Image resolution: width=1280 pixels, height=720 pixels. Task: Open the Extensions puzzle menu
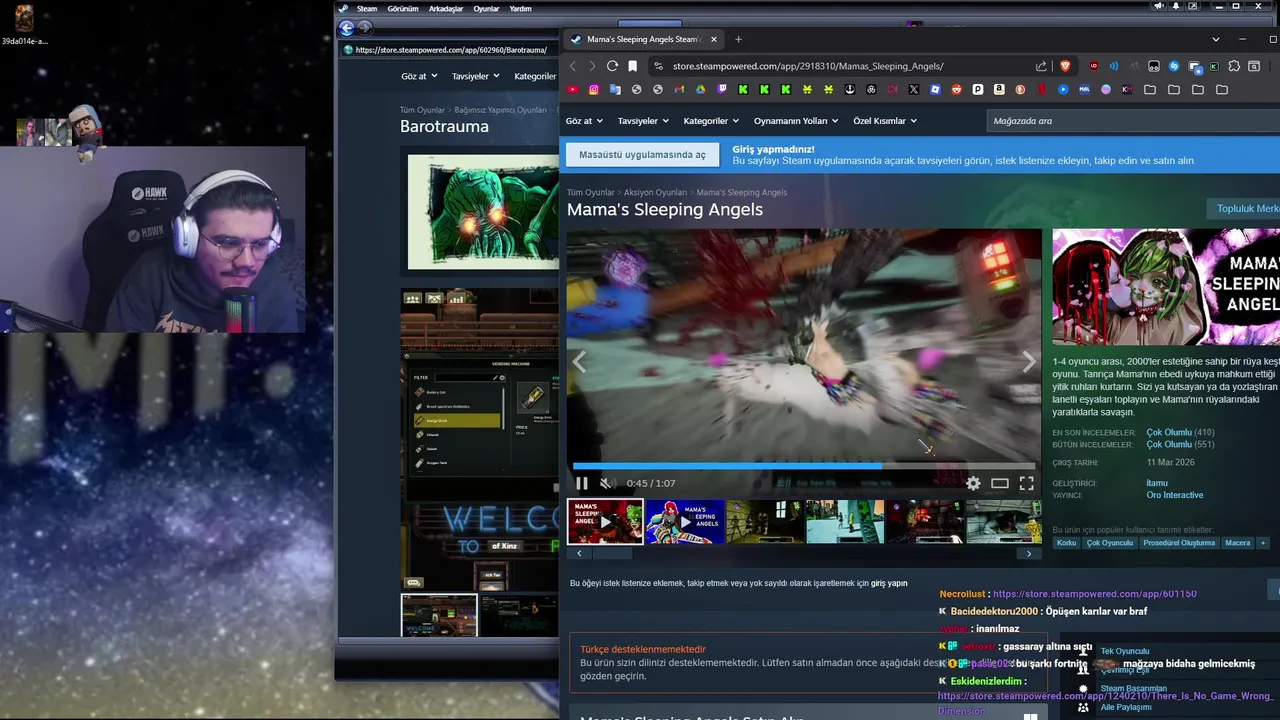click(1234, 66)
